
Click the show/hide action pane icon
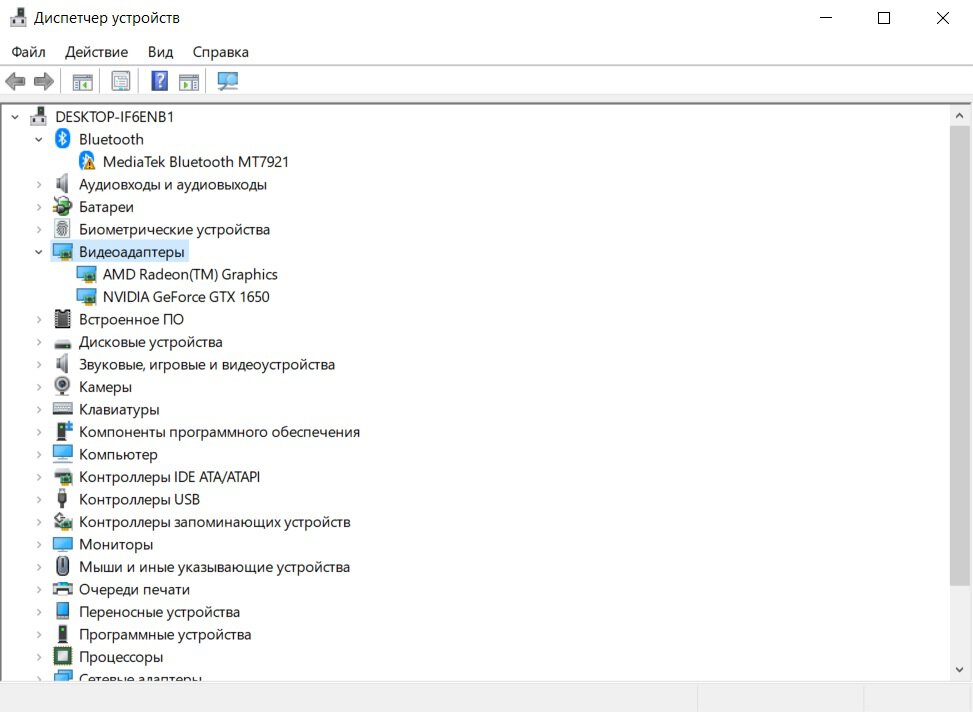point(189,81)
